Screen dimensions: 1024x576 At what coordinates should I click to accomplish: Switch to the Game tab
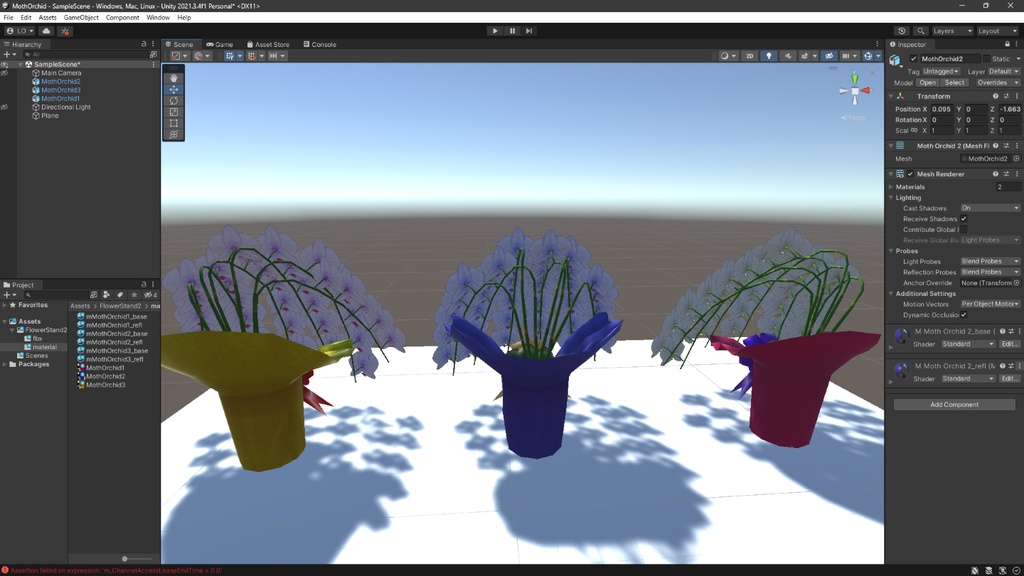(220, 44)
